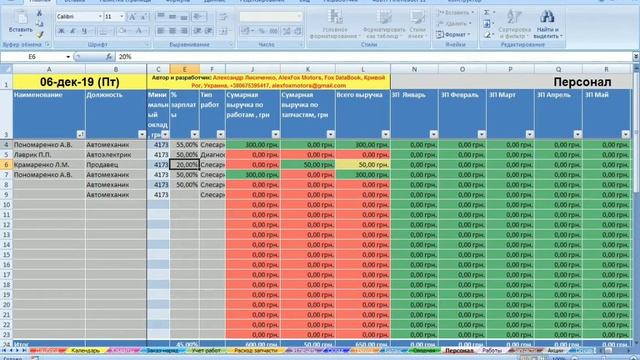Open the text orientation tool

pyautogui.click(x=199, y=16)
